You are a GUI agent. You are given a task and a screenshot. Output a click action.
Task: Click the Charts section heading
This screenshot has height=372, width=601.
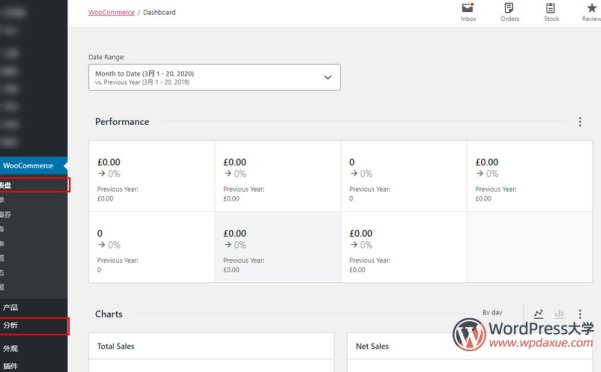click(109, 314)
